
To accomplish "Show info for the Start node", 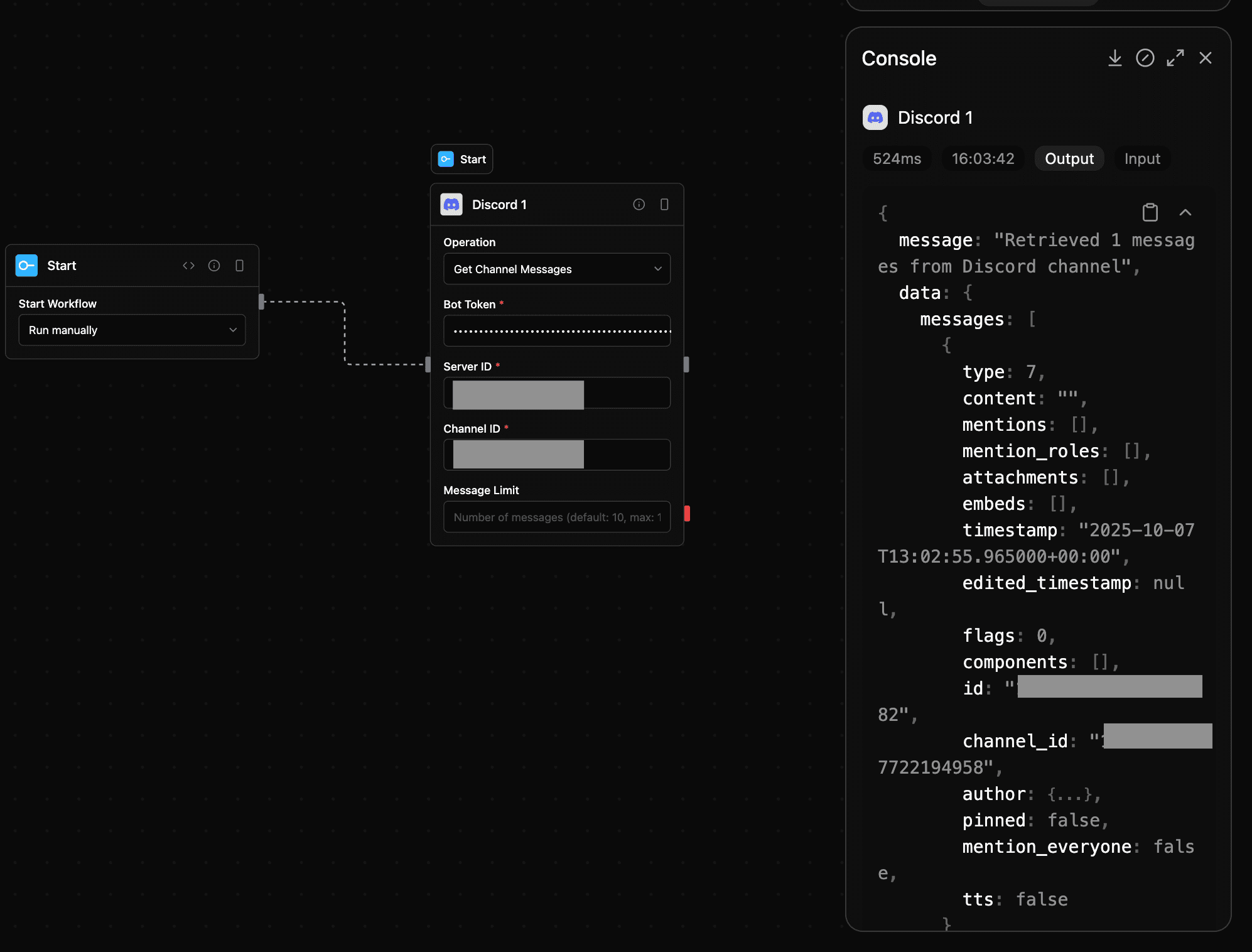I will [214, 266].
